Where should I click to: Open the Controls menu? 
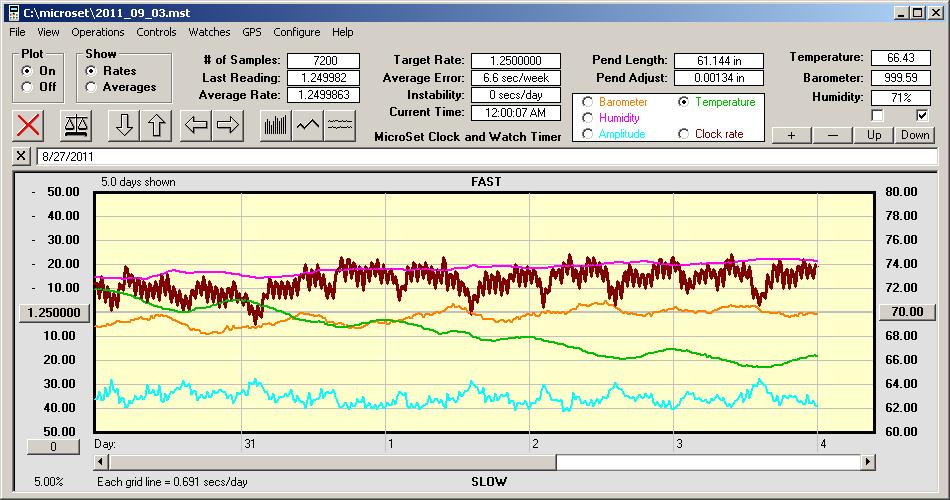156,32
